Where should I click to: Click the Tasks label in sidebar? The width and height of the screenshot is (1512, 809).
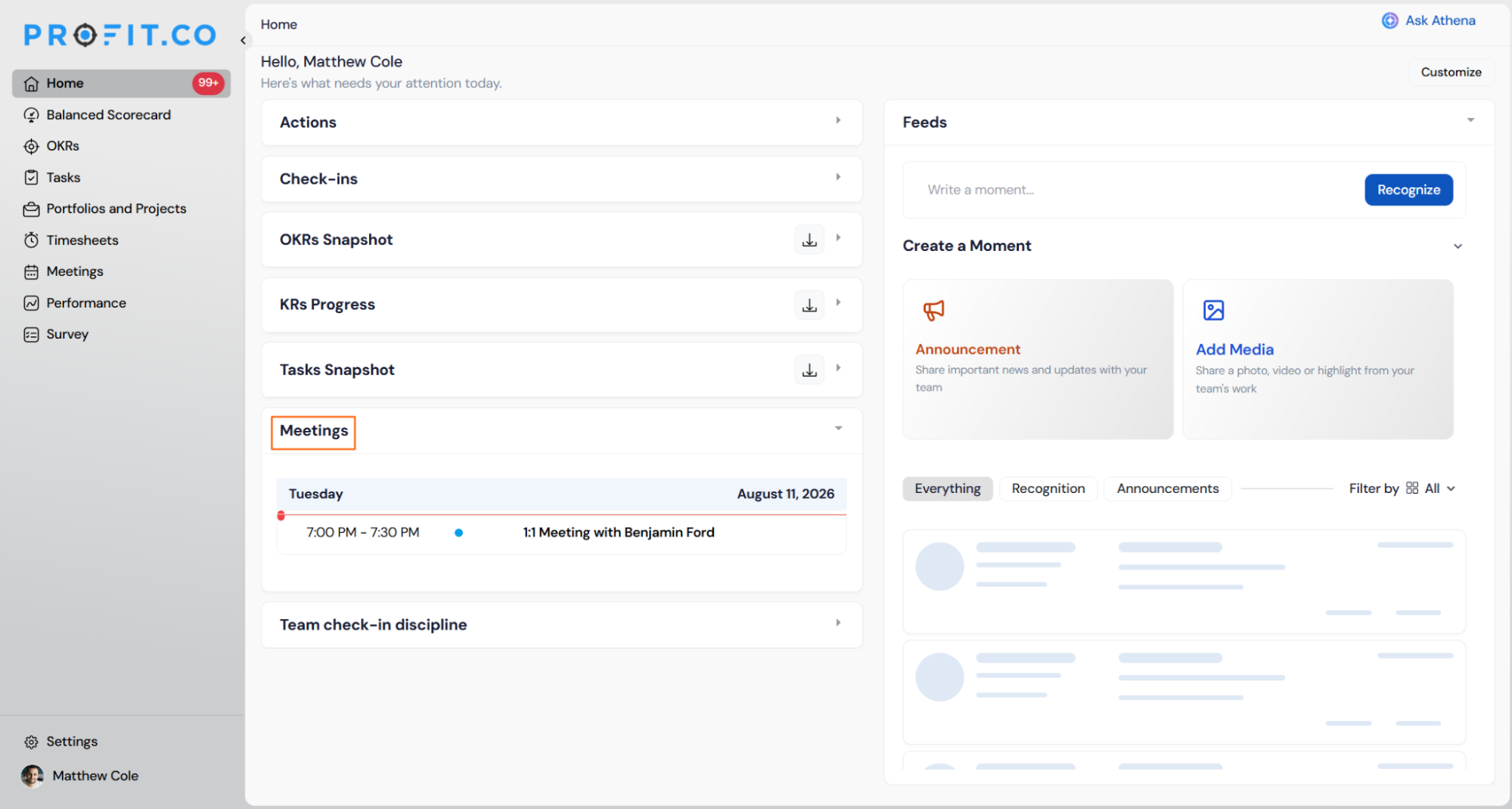coord(64,178)
